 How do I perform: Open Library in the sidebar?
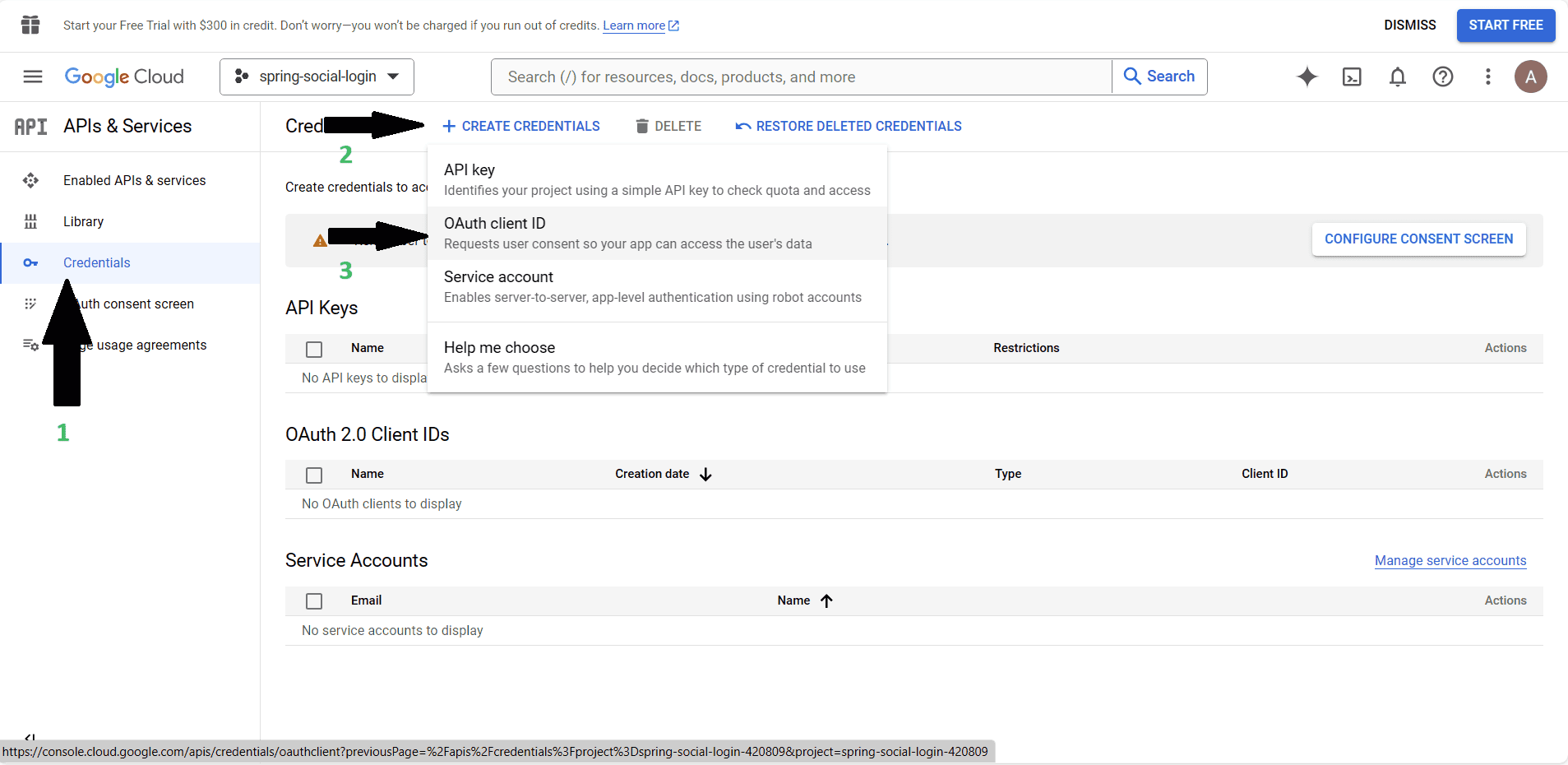click(x=83, y=221)
